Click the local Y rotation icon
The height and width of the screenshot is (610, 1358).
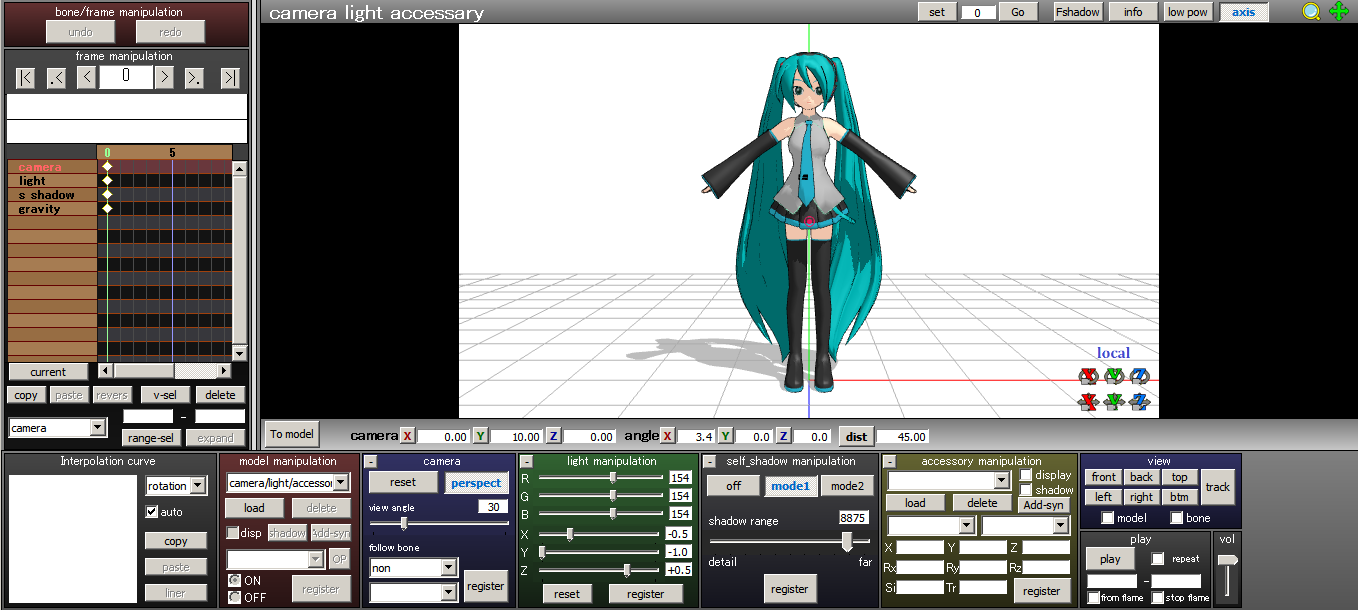click(x=1114, y=376)
